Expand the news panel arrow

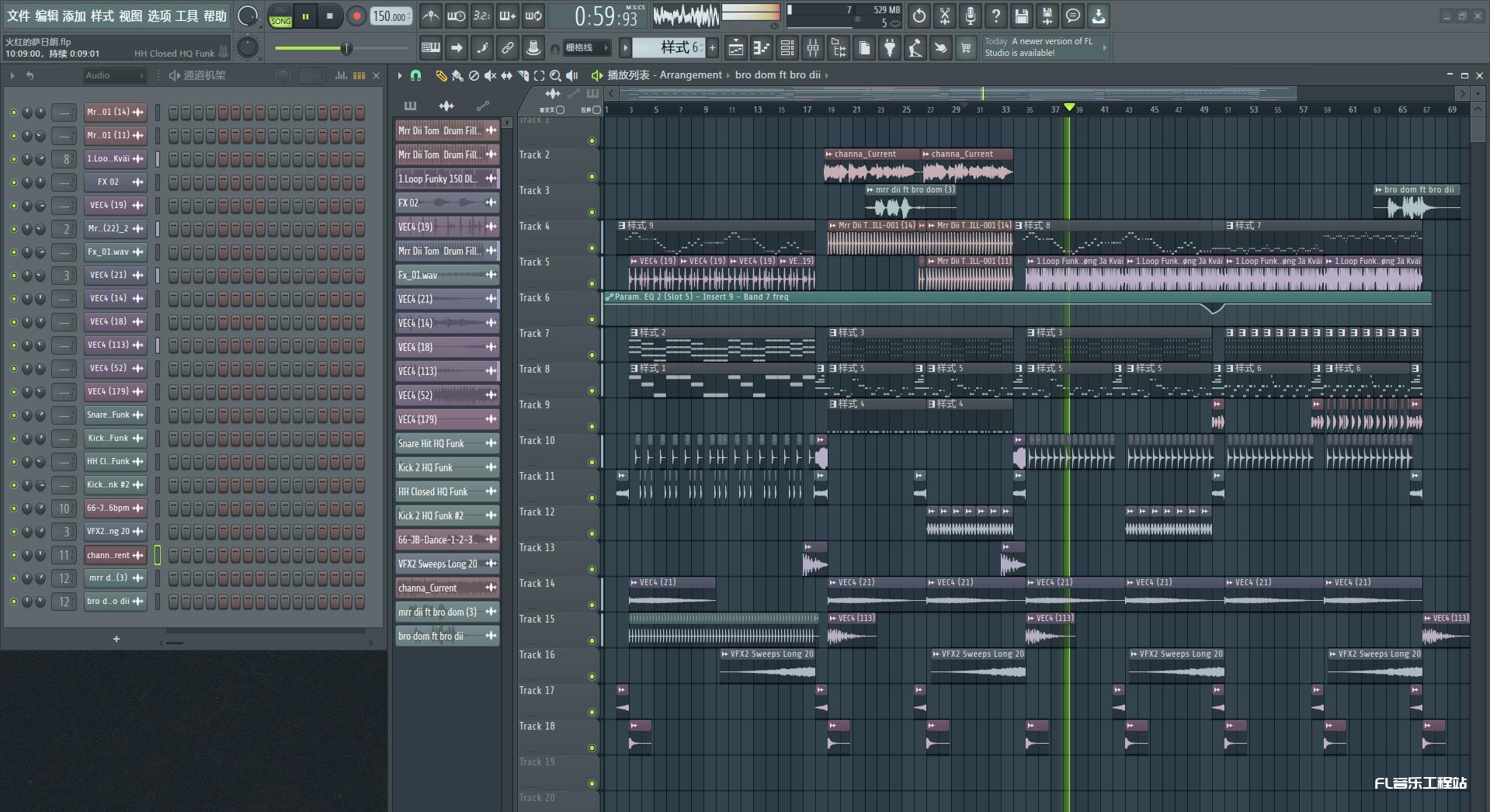pos(1104,48)
